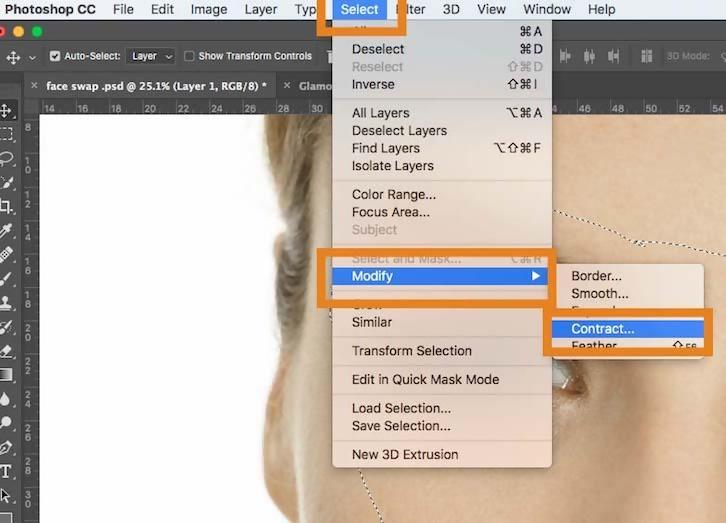This screenshot has height=523, width=726.
Task: Select the Blur tool
Action: (5, 398)
